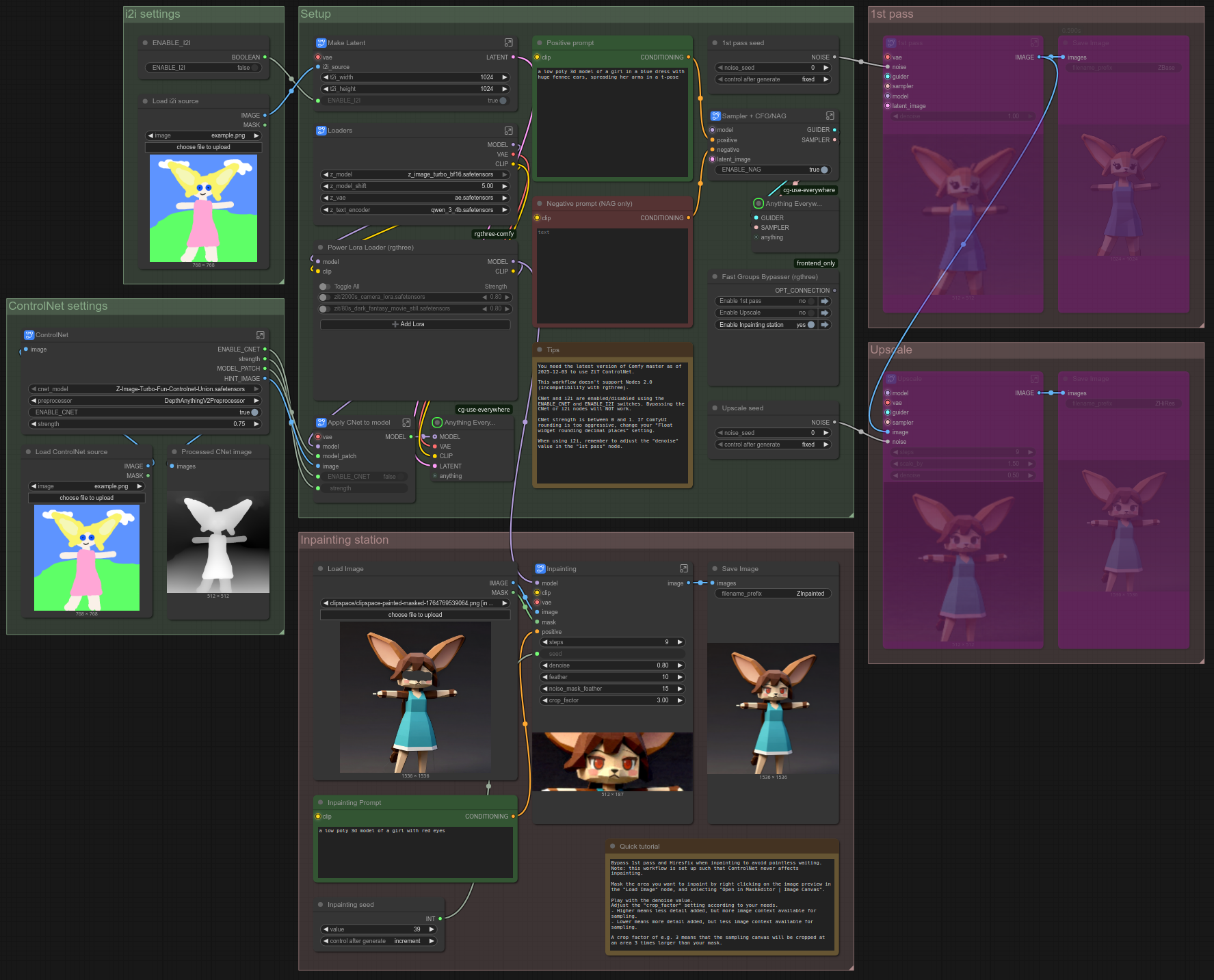The image size is (1214, 980).
Task: Open control after generate dropdown in Inpainting seed
Action: (379, 941)
